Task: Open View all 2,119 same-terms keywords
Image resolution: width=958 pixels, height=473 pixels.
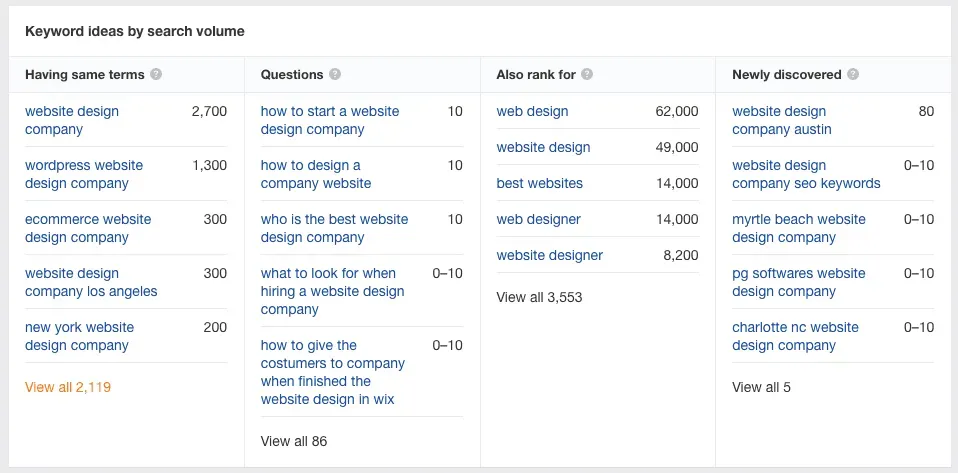Action: click(67, 387)
